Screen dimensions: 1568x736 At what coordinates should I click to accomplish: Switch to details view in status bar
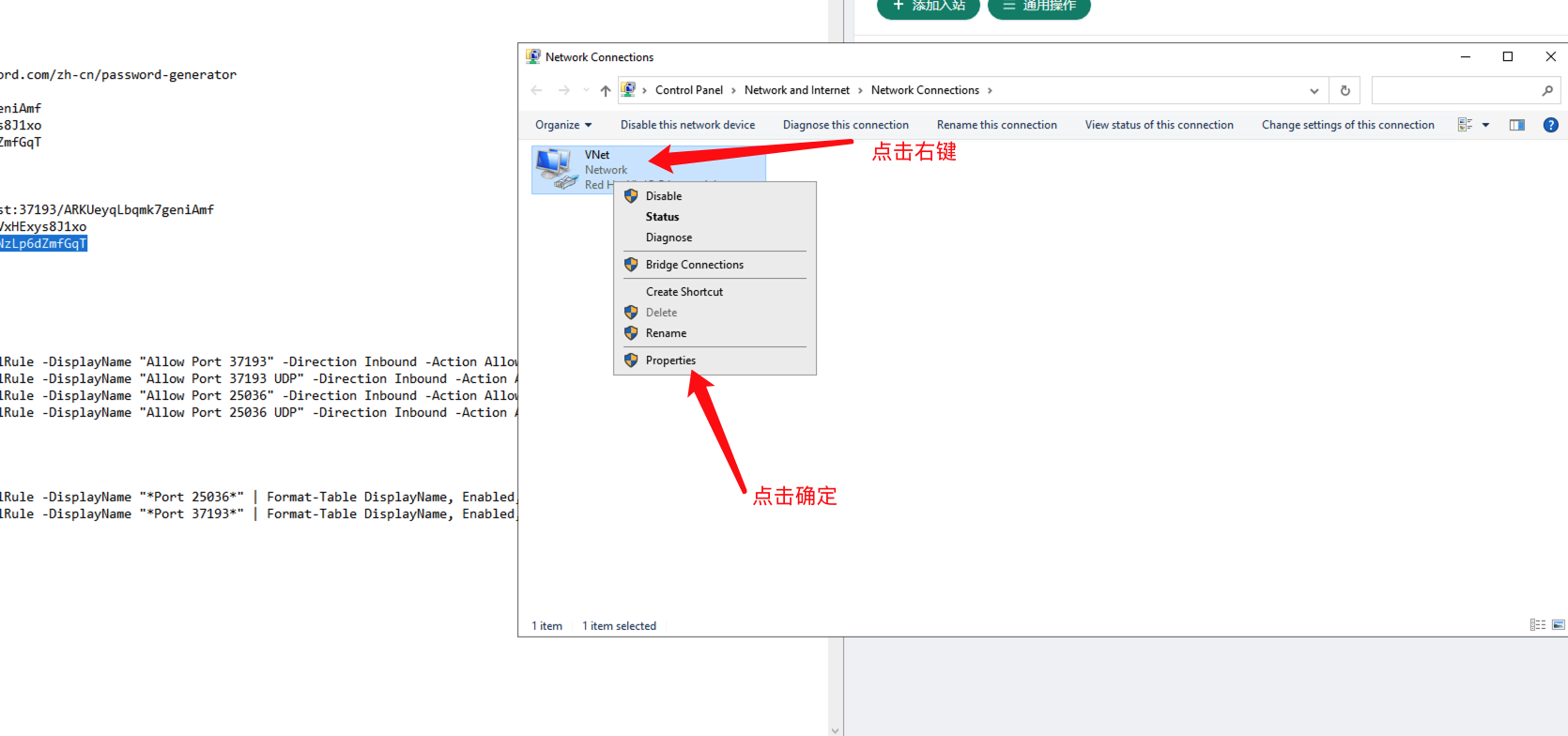pos(1537,625)
